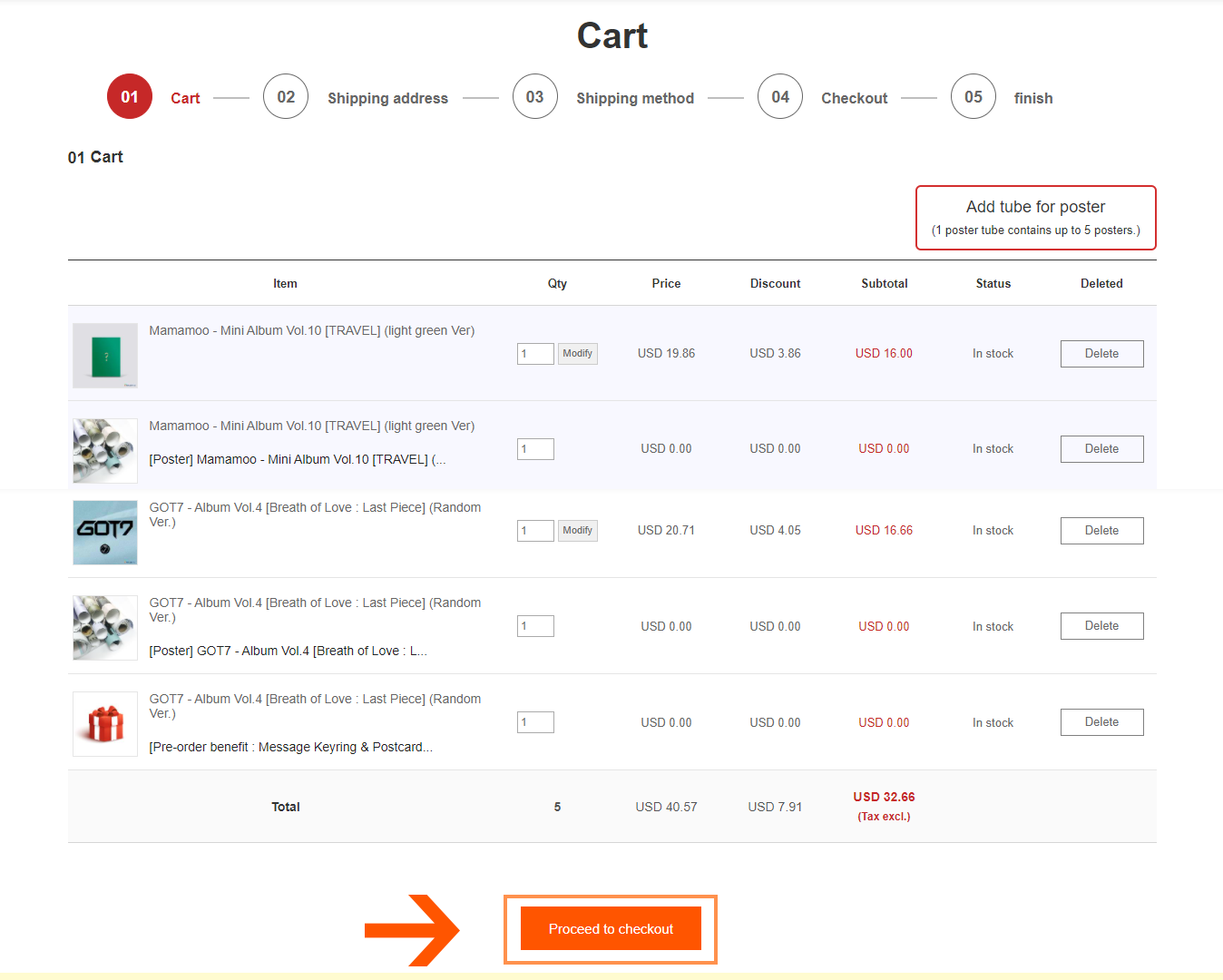Screen dimensions: 1223x980
Task: Click total discount USD 7.91
Action: coord(775,807)
